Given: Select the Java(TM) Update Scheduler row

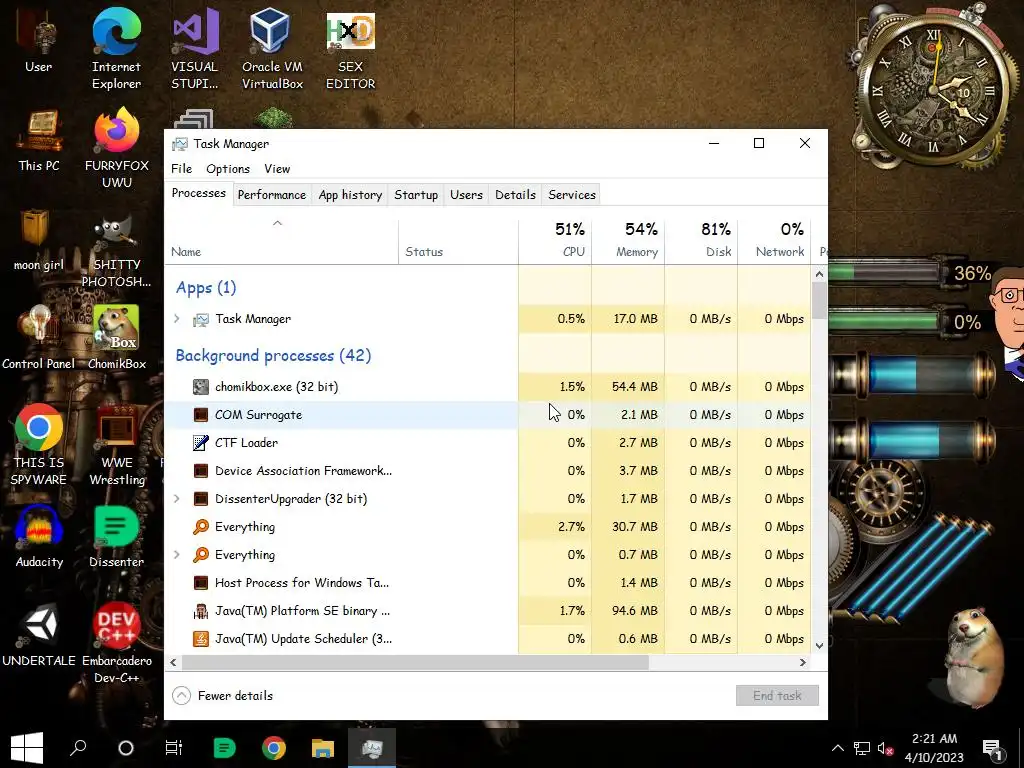Looking at the screenshot, I should [487, 639].
